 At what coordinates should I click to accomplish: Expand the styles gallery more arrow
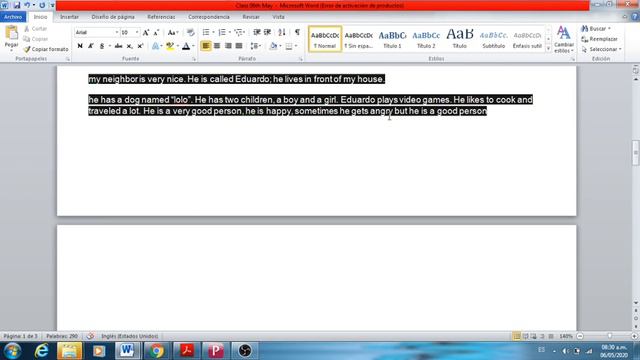point(548,49)
